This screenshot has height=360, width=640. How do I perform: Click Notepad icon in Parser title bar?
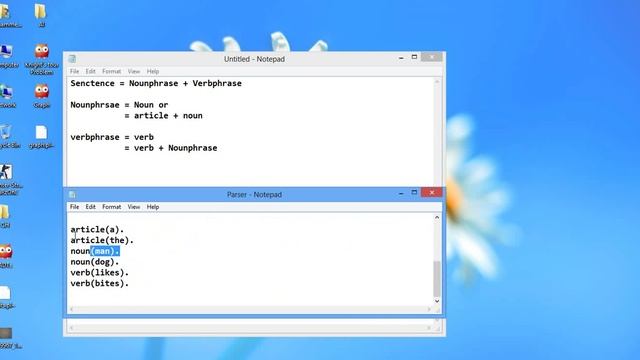pyautogui.click(x=72, y=194)
